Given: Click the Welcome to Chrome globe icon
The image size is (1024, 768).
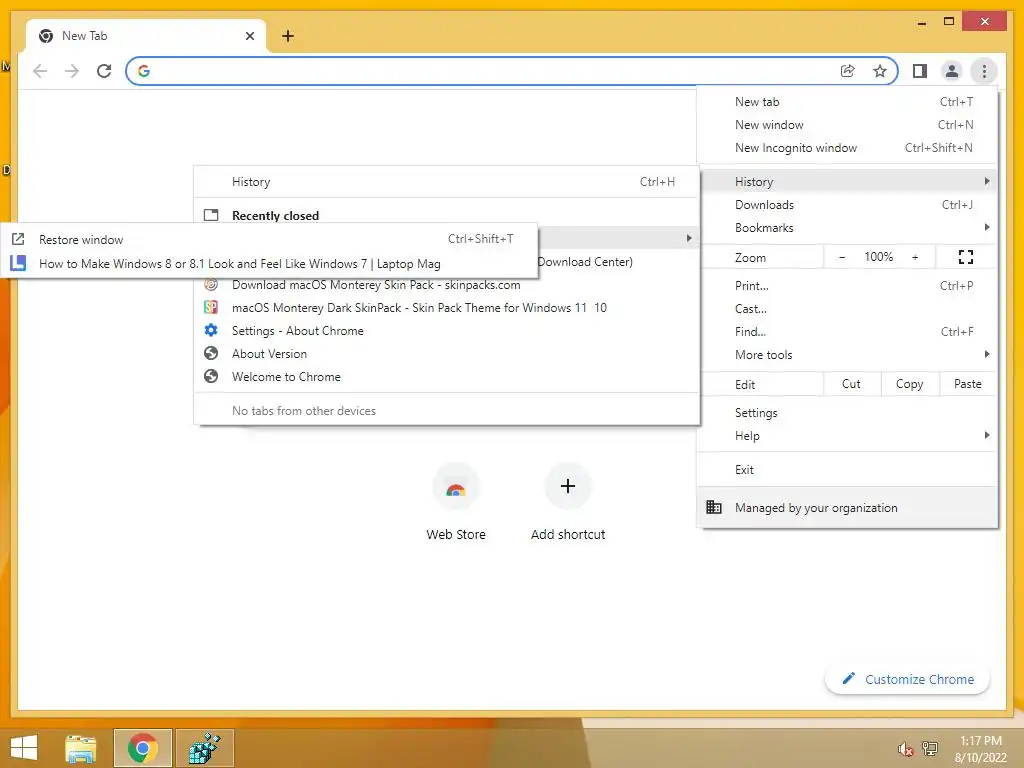Looking at the screenshot, I should click(x=210, y=376).
